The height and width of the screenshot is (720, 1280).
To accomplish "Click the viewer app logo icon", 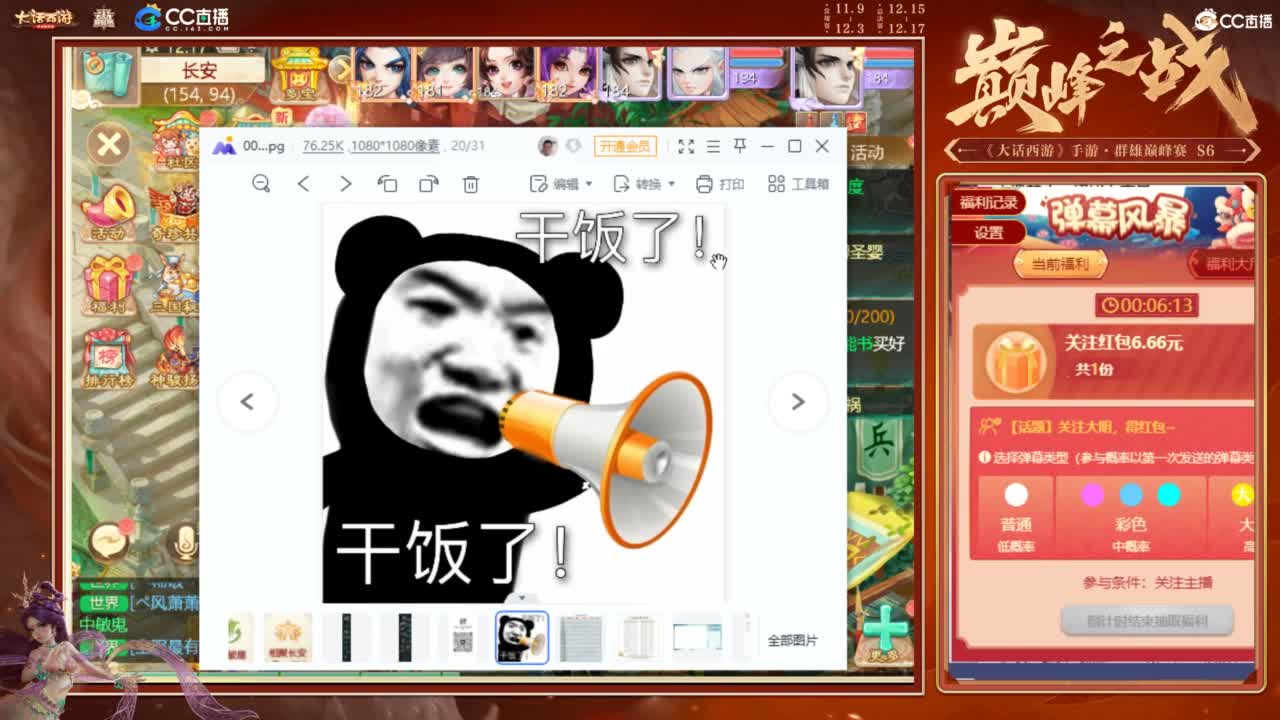I will pos(224,146).
